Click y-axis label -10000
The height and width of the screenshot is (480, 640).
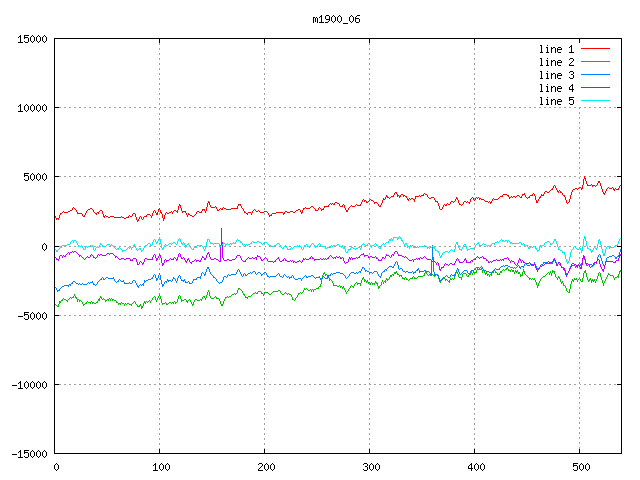click(29, 385)
